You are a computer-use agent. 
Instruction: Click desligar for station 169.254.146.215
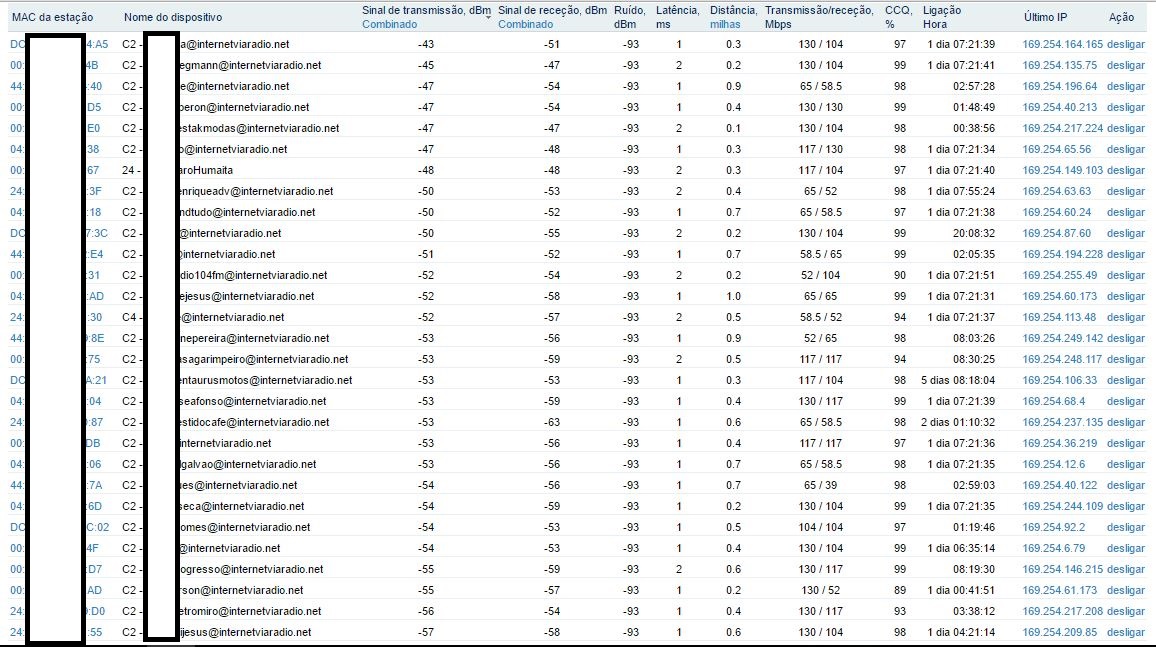tap(1126, 569)
